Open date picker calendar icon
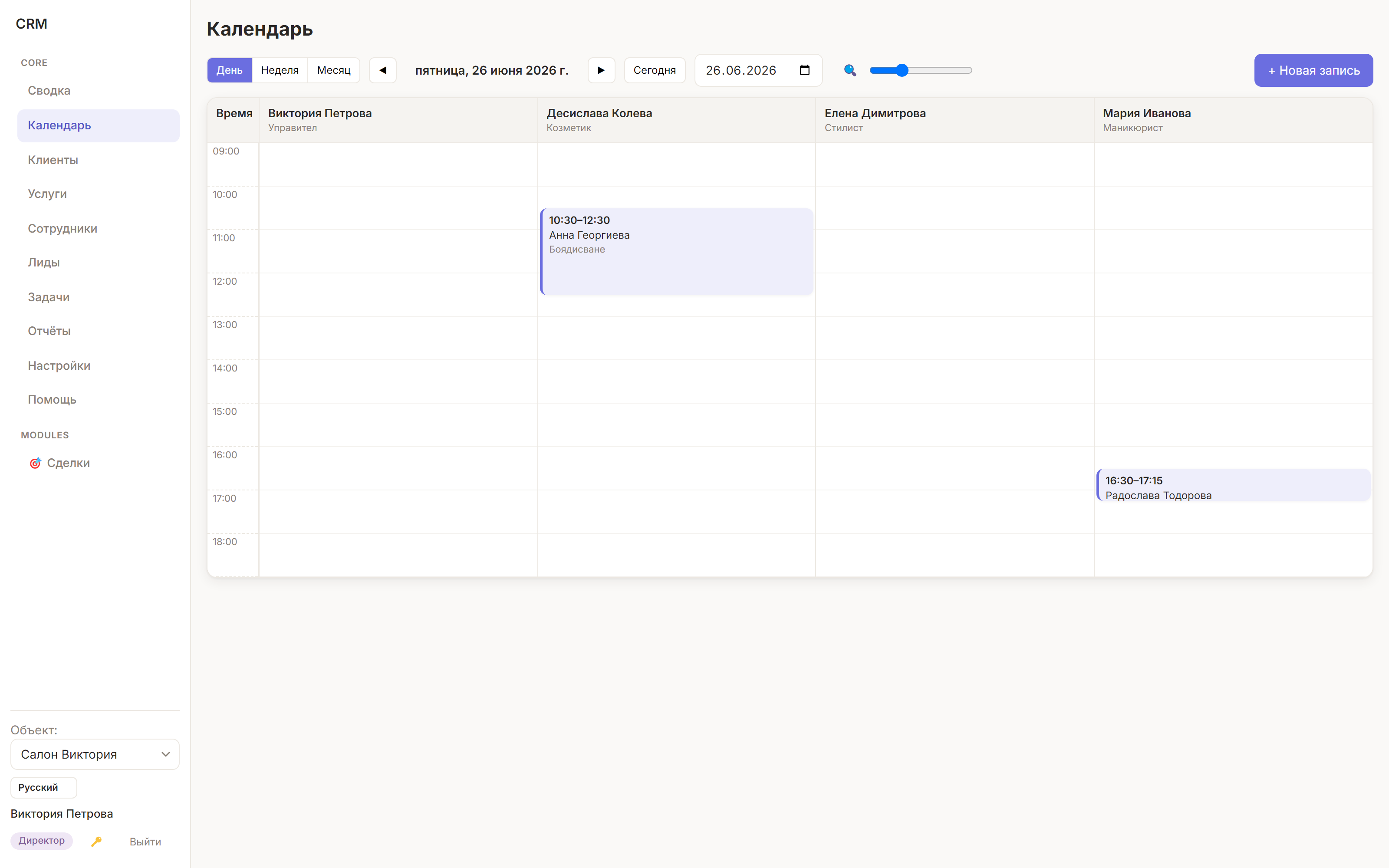 coord(805,70)
